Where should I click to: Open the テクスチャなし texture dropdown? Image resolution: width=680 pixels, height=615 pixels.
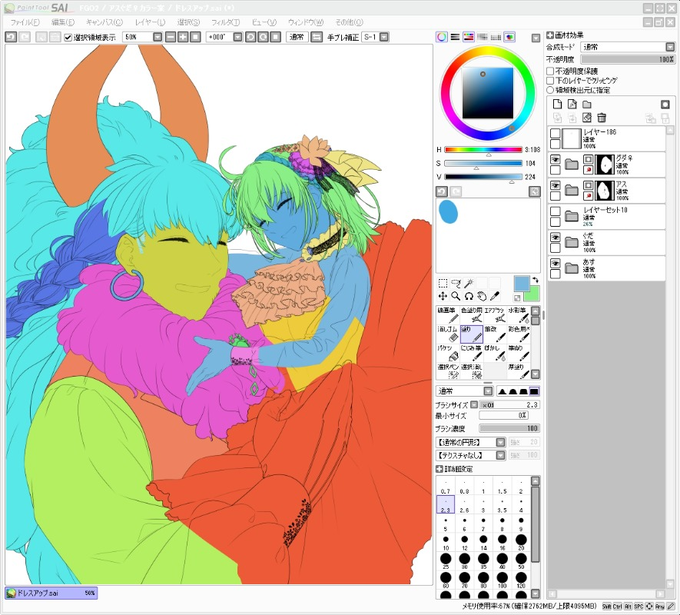pyautogui.click(x=500, y=455)
